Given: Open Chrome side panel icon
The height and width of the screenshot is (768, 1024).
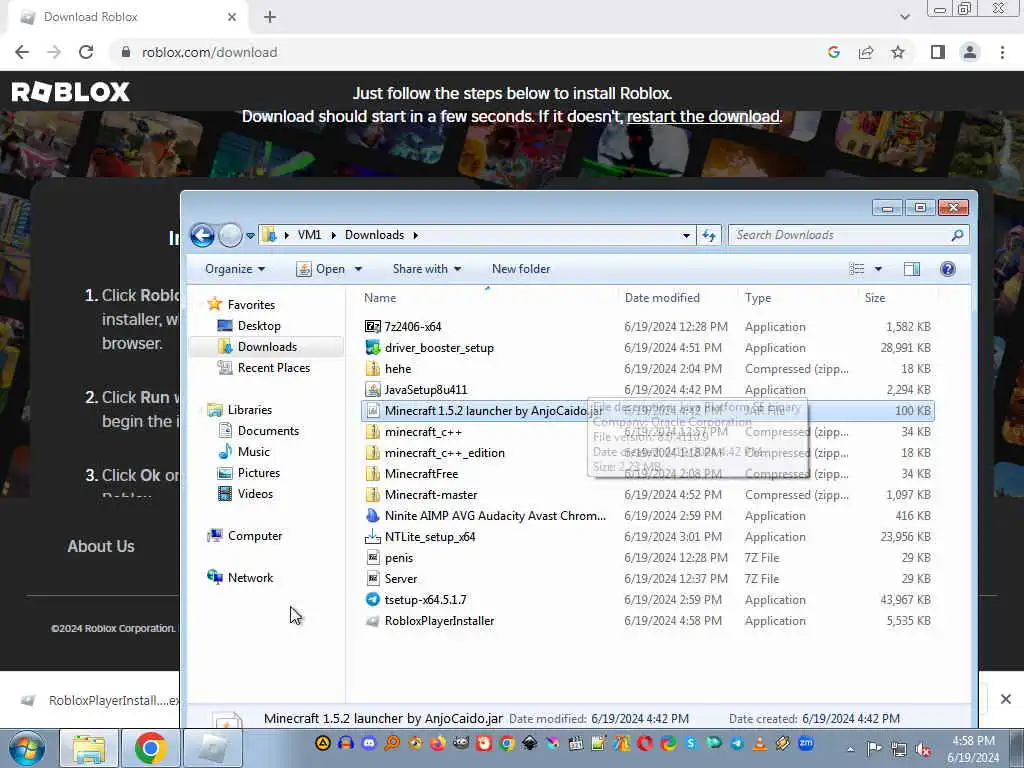Looking at the screenshot, I should tap(937, 52).
